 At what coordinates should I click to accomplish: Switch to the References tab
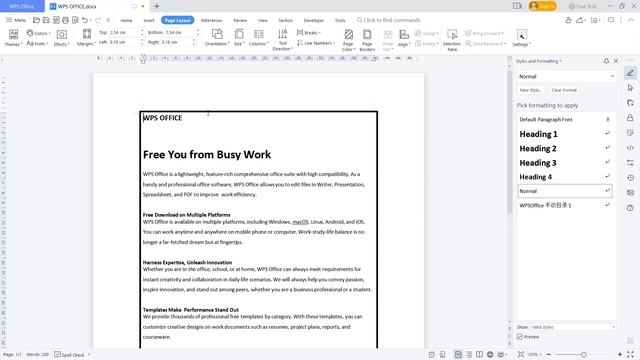[211, 20]
